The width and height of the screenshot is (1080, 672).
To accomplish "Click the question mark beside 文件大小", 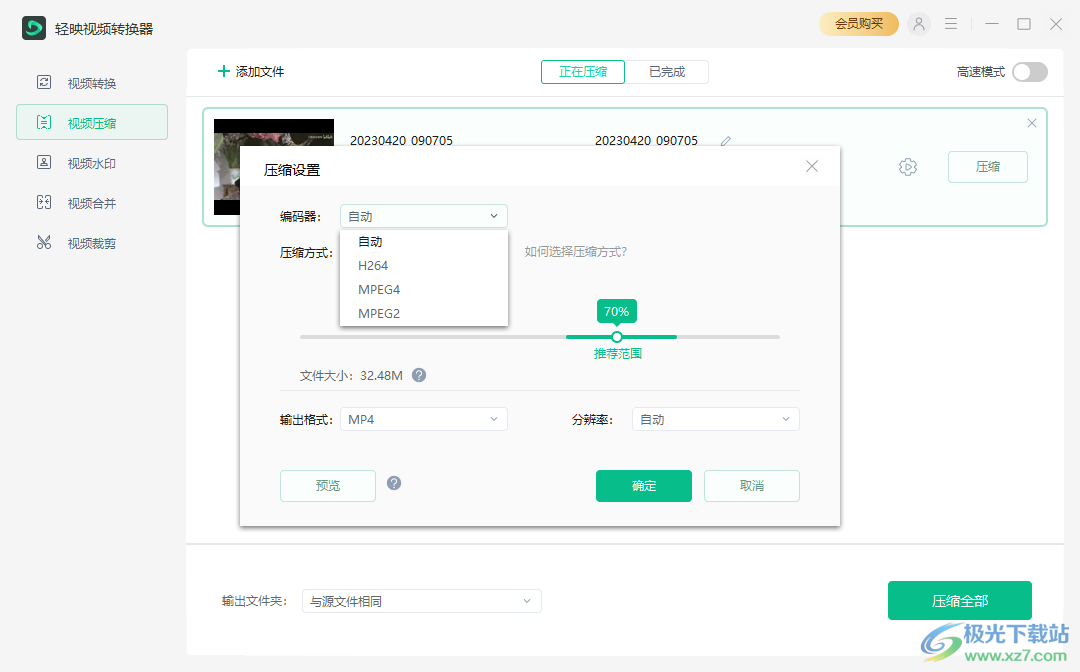I will coord(419,375).
